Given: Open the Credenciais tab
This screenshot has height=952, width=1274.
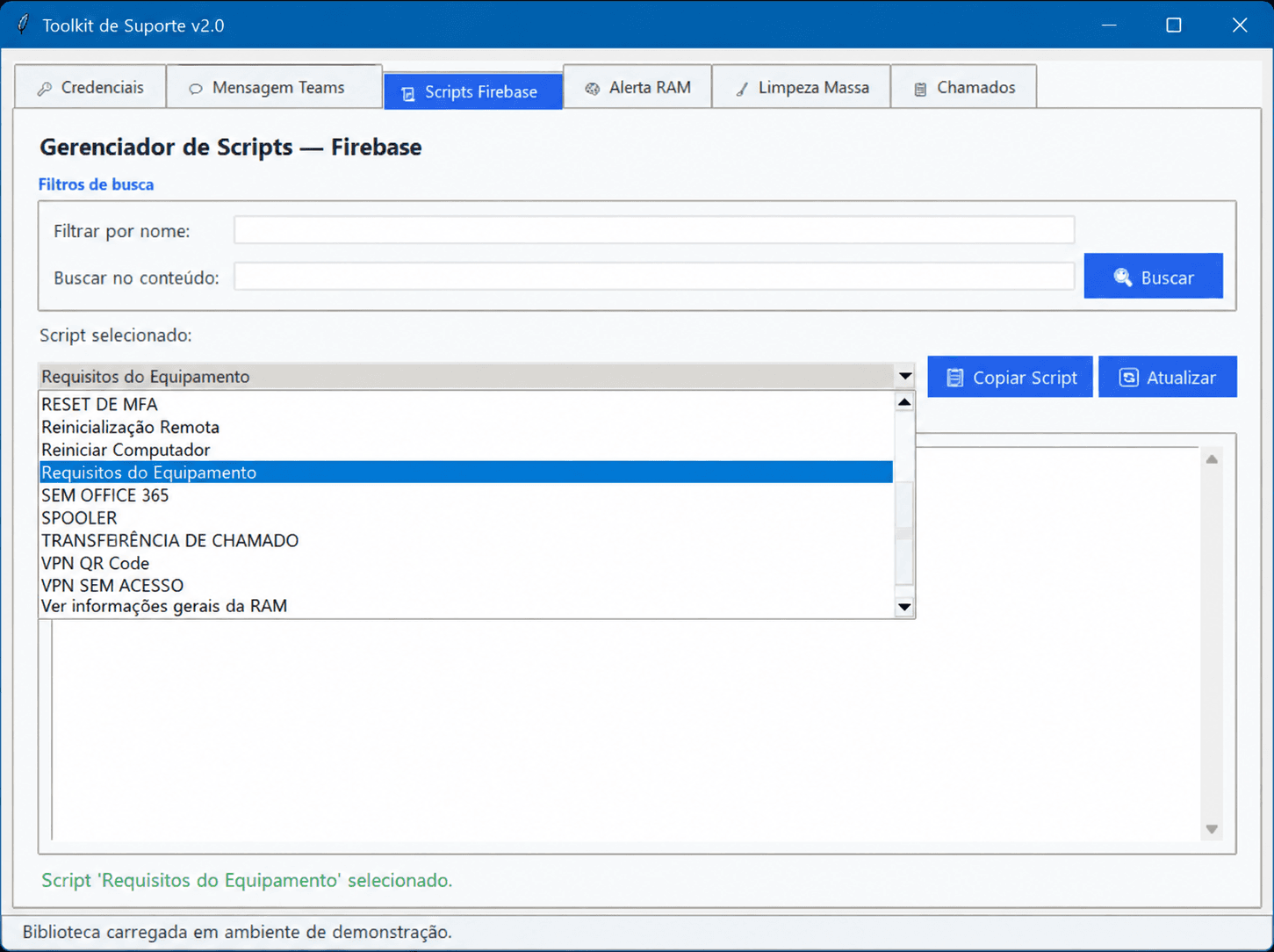Looking at the screenshot, I should tap(90, 87).
